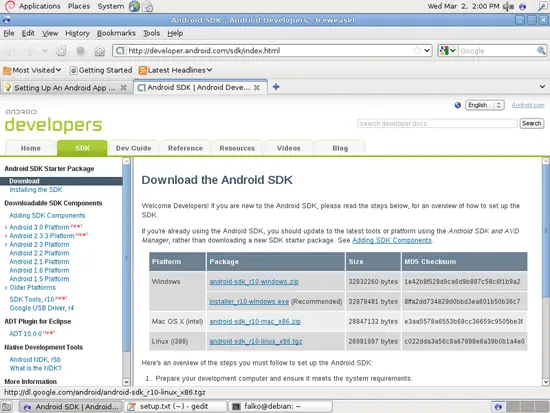Open the URL history dropdown arrow
Image resolution: width=550 pixels, height=413 pixels.
[427, 51]
